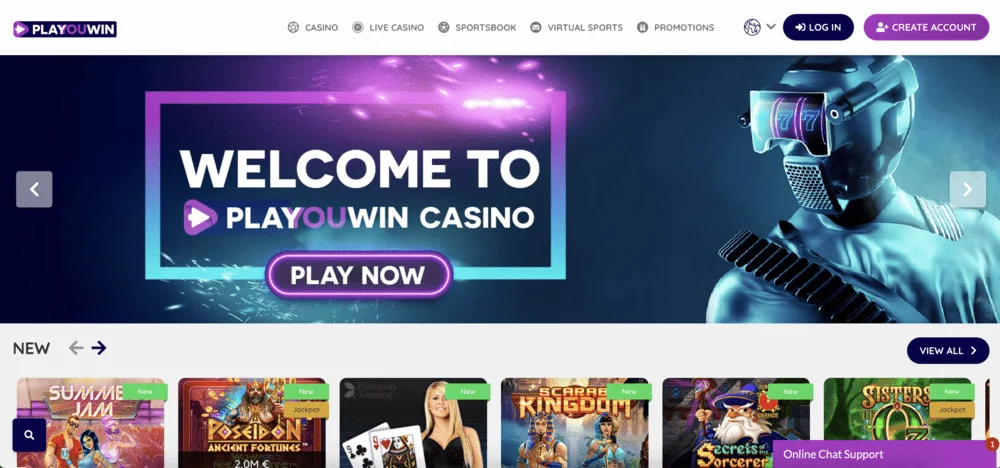This screenshot has width=1000, height=468.
Task: Expand the language dropdown chevron
Action: tap(770, 27)
